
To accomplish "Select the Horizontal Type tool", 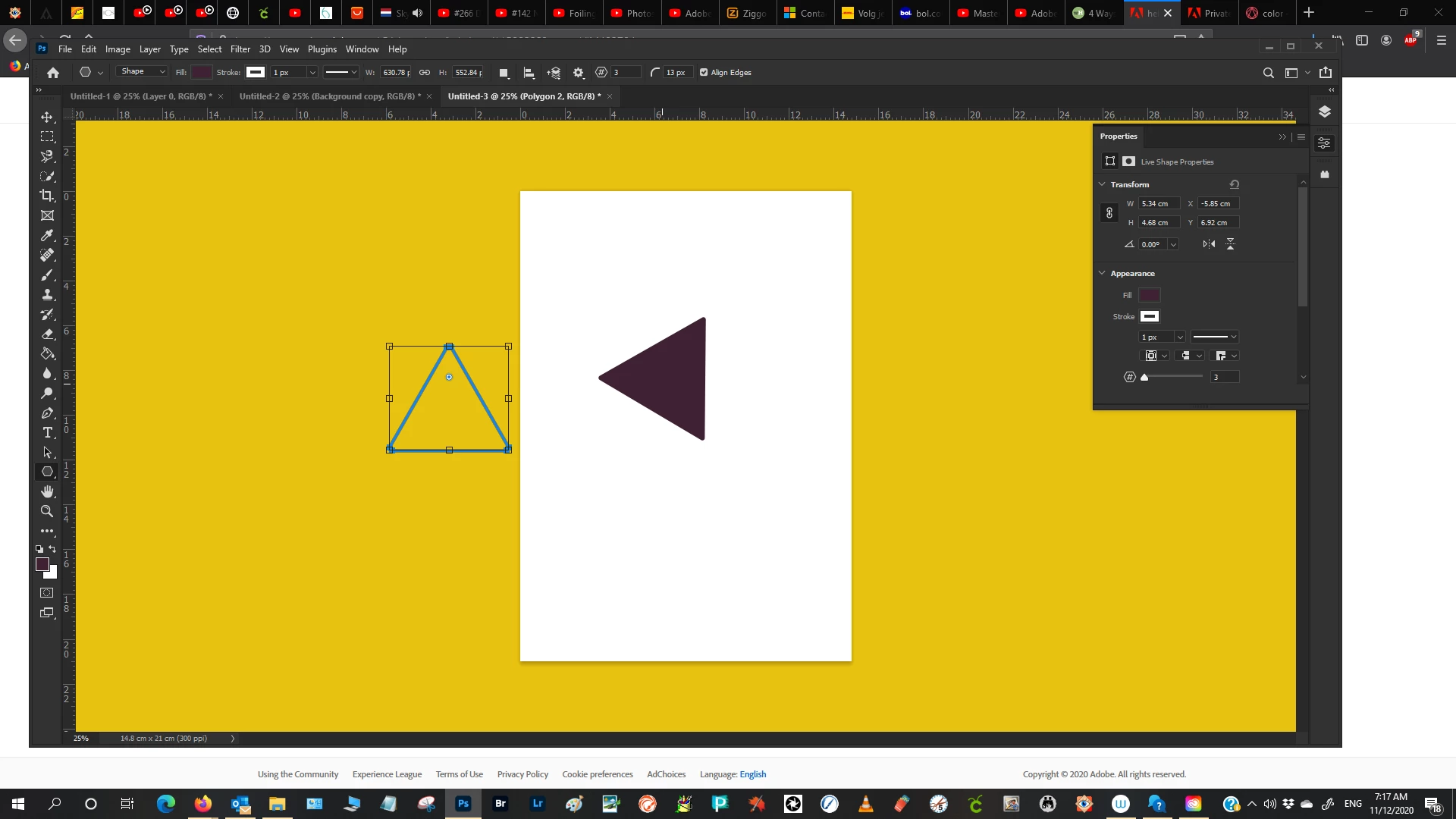I will tap(47, 432).
